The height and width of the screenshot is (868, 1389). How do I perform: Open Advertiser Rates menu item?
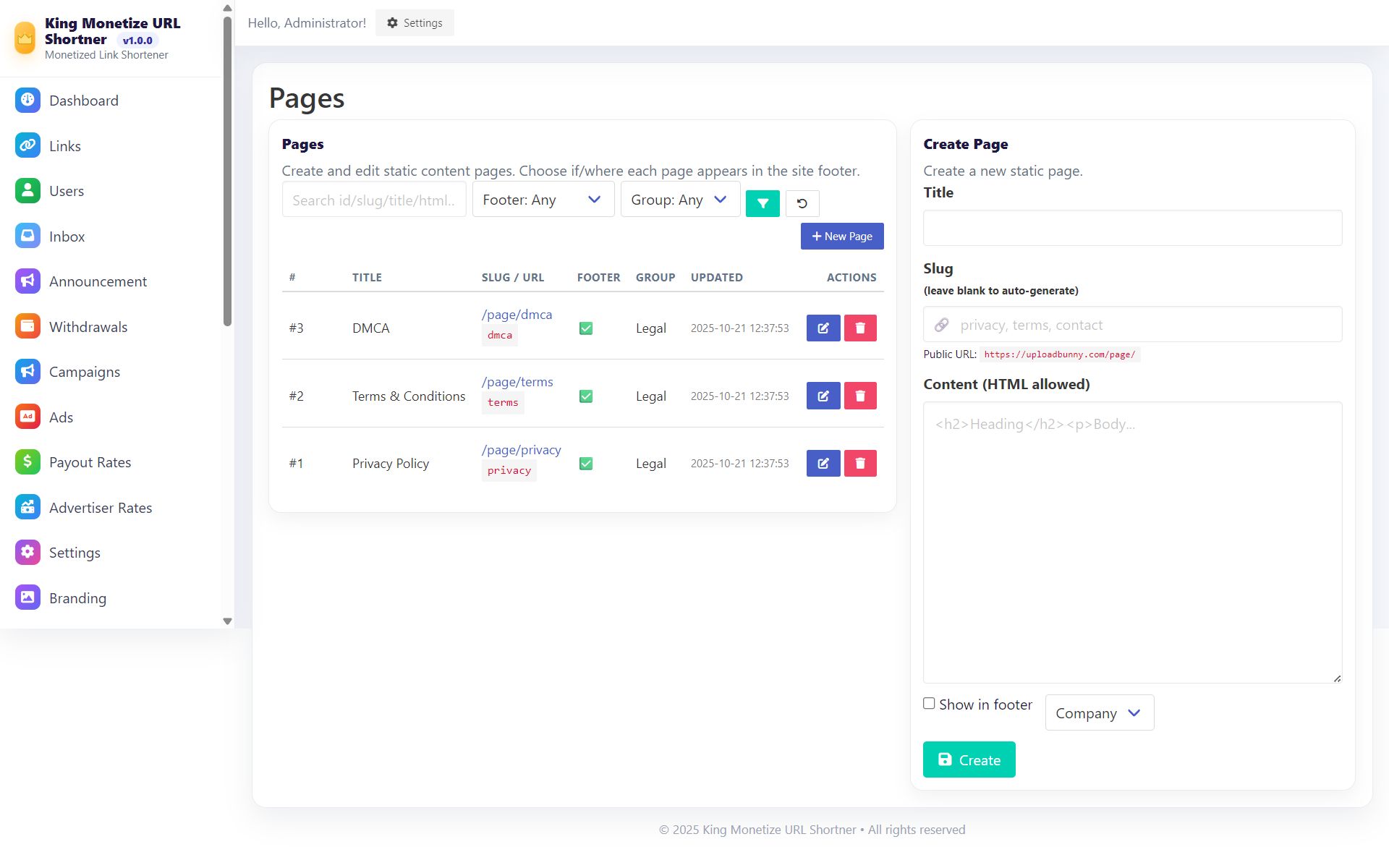pos(101,508)
